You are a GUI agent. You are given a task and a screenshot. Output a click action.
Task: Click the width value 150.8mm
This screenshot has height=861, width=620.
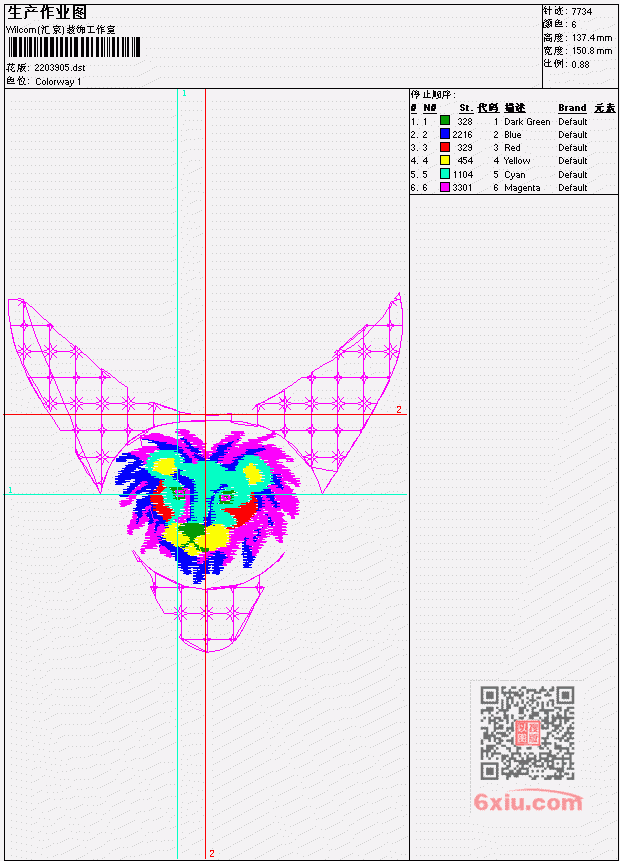tap(591, 51)
